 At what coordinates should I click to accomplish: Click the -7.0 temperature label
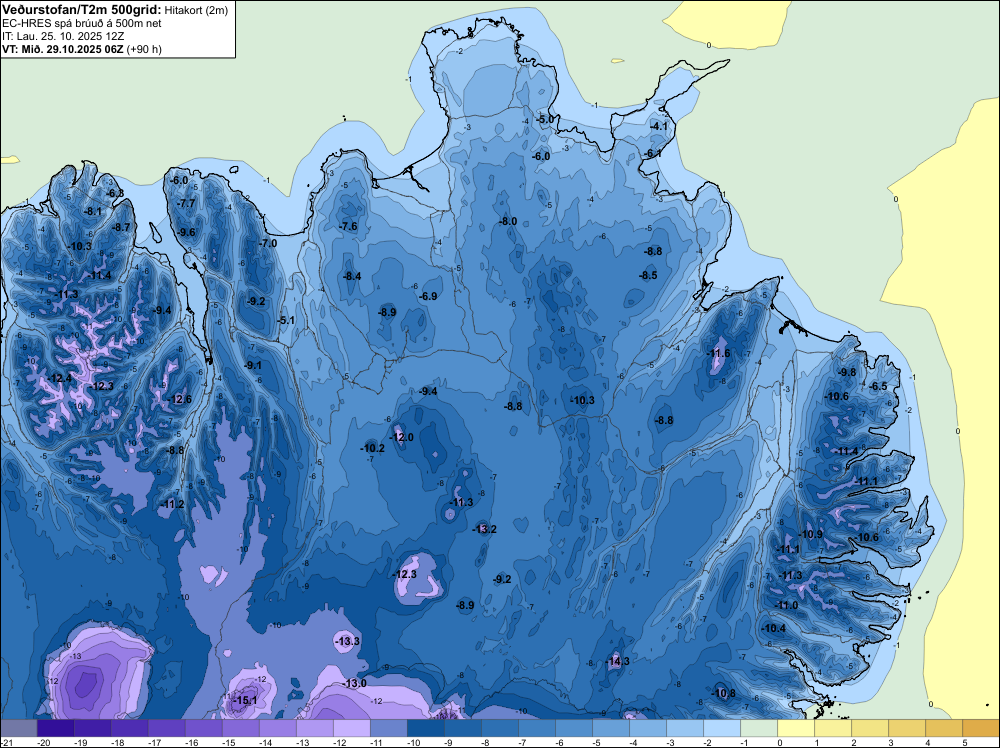pyautogui.click(x=268, y=243)
